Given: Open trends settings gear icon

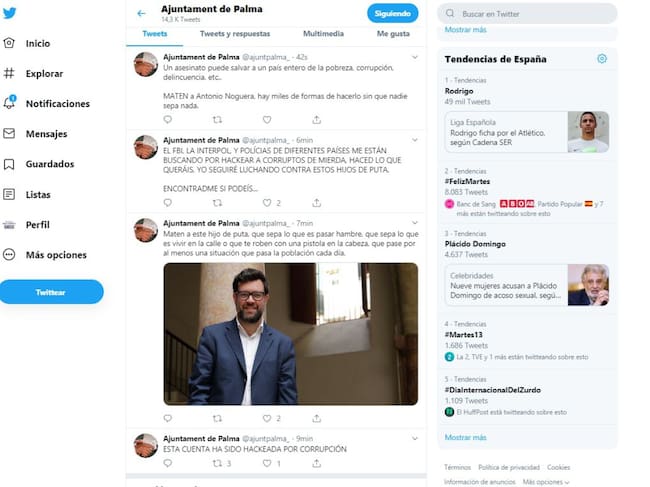Looking at the screenshot, I should 601,59.
